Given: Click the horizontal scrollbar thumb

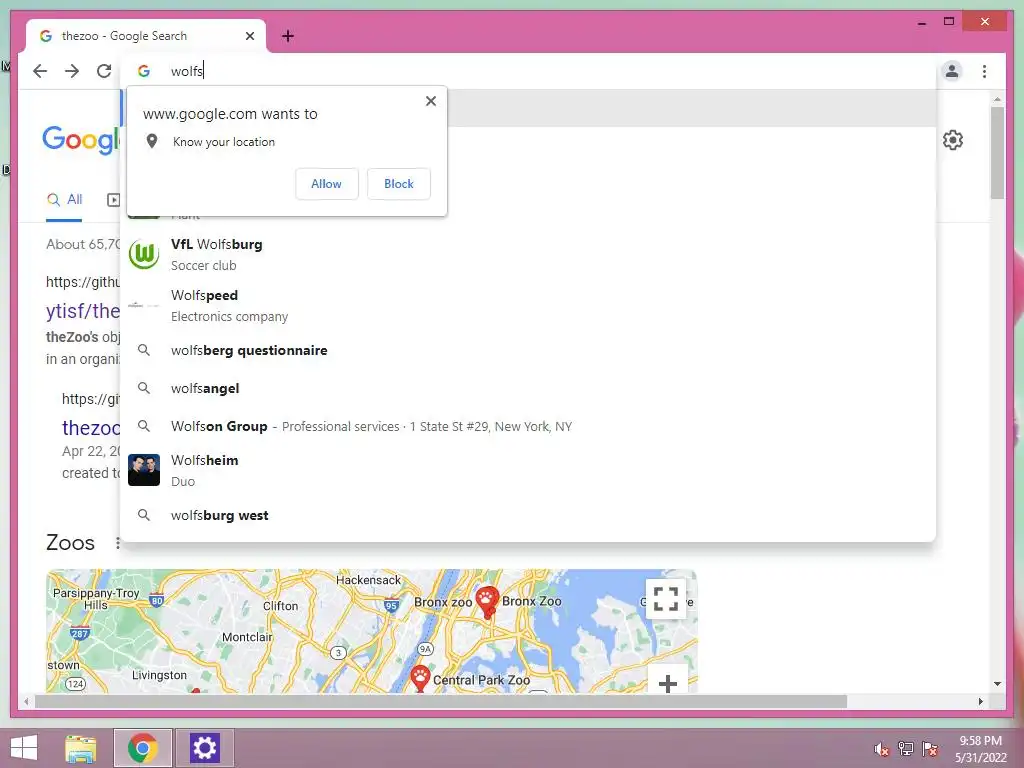Looking at the screenshot, I should 441,701.
